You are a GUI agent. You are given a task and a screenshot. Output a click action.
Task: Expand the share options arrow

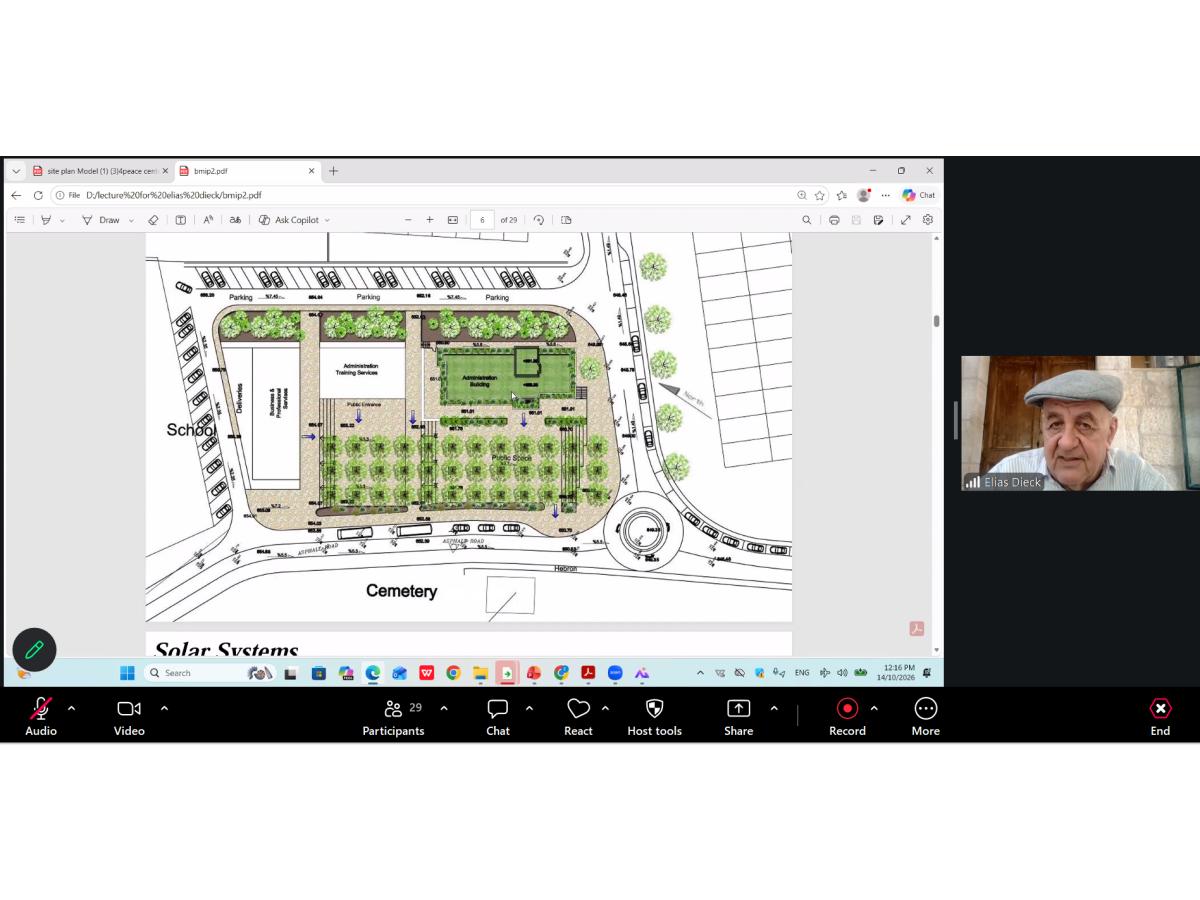click(774, 708)
